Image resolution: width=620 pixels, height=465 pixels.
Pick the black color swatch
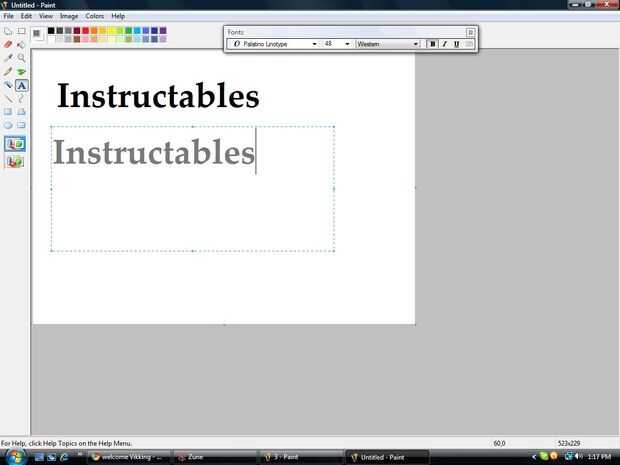point(51,30)
